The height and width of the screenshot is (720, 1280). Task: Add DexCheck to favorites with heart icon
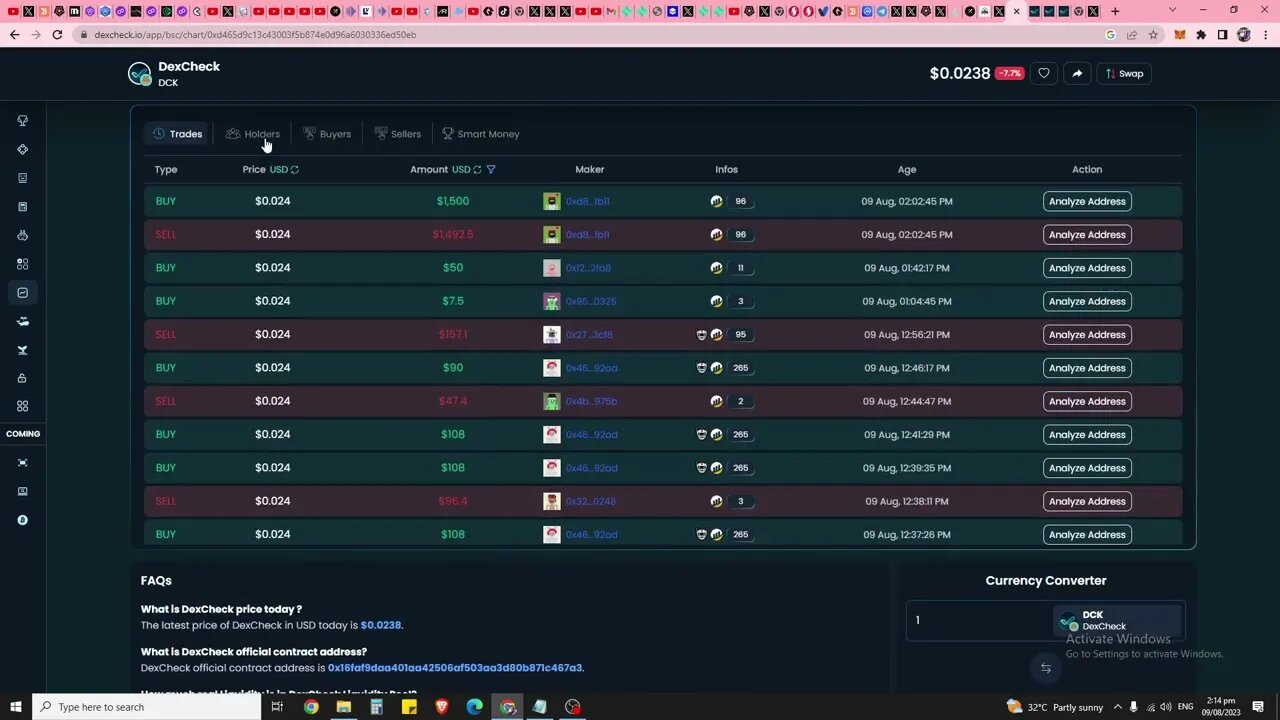pos(1044,73)
